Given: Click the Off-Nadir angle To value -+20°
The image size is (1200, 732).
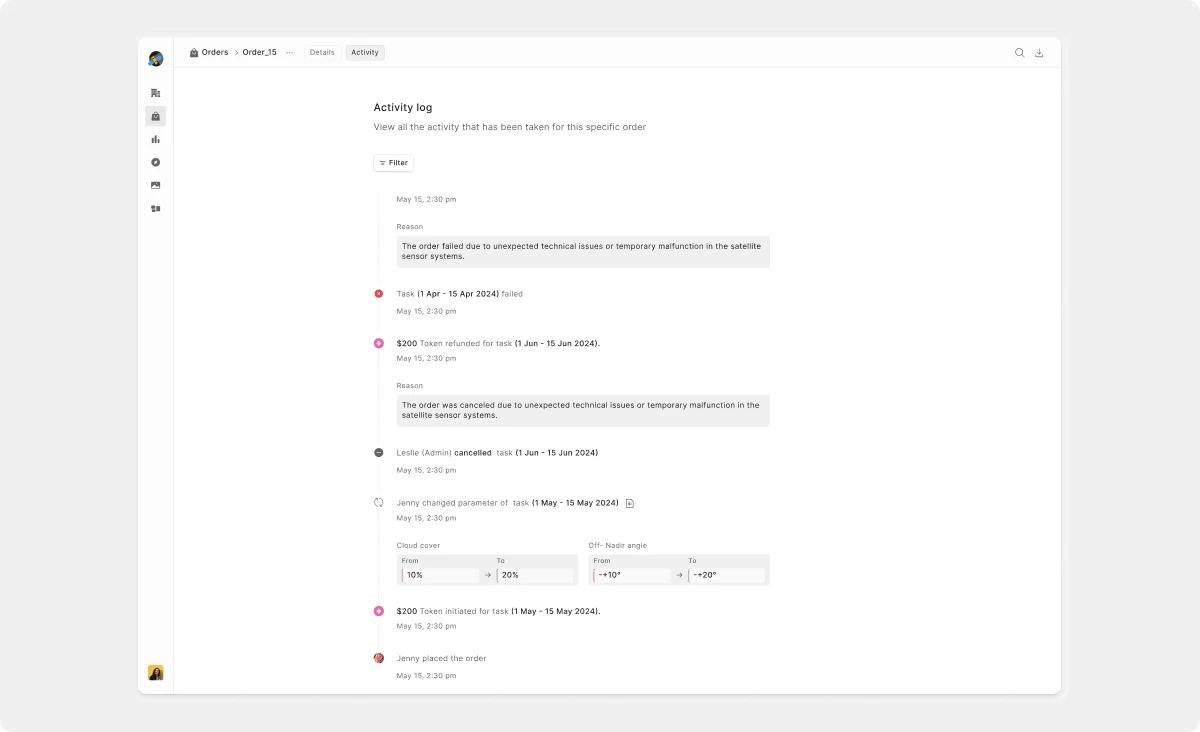Looking at the screenshot, I should point(727,575).
